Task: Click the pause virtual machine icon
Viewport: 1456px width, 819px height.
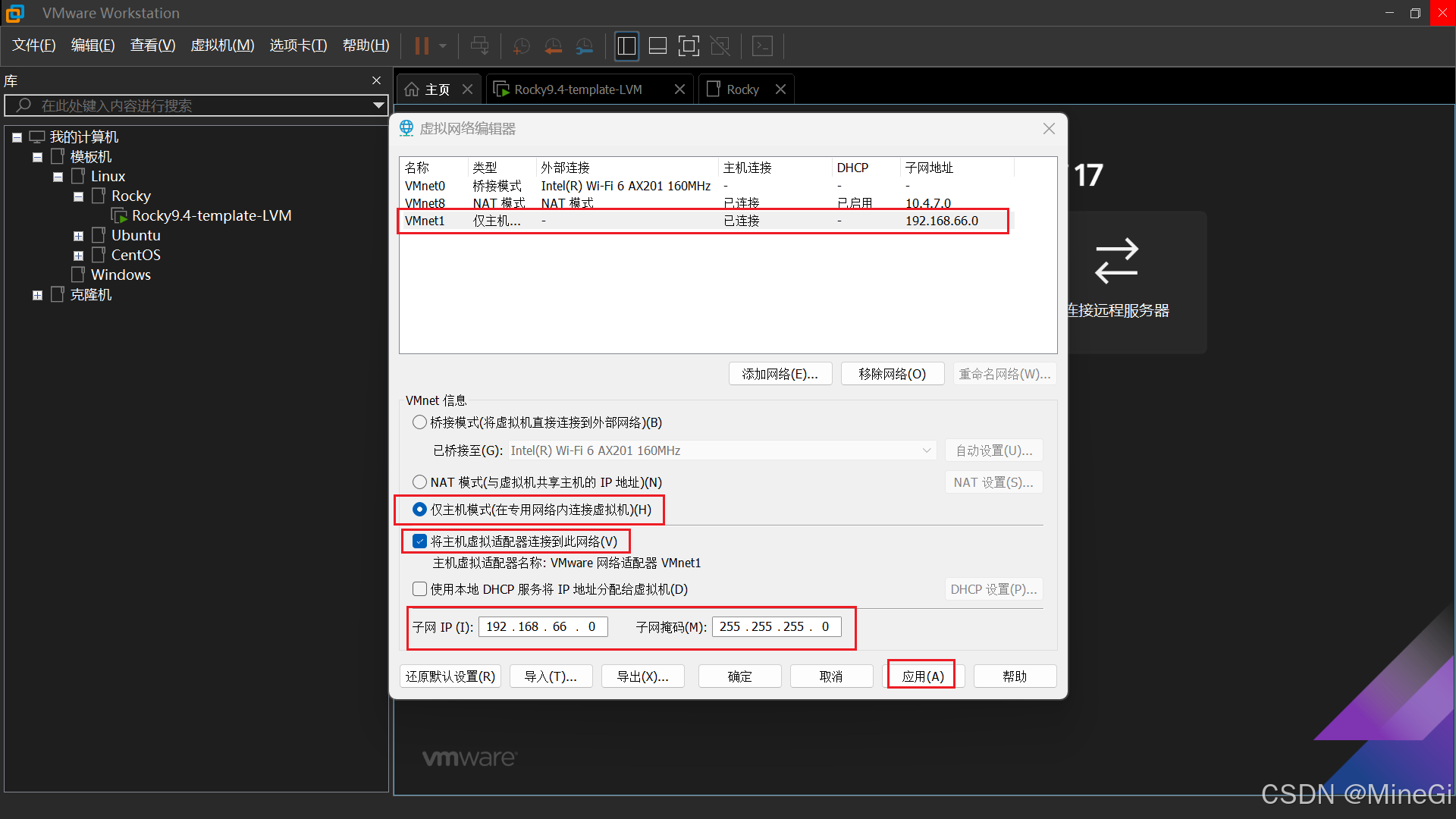Action: point(422,46)
